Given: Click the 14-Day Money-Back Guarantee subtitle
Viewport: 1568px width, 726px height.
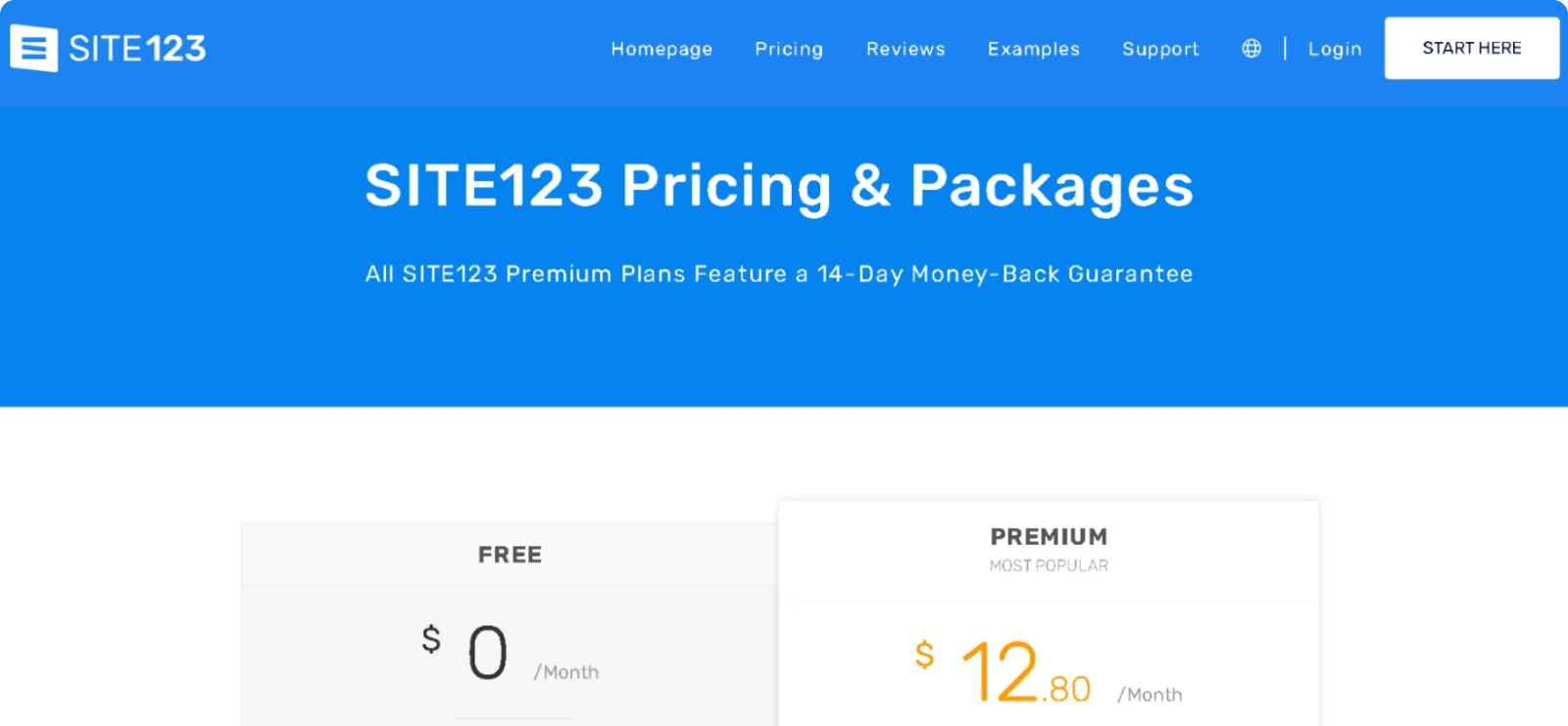Looking at the screenshot, I should pyautogui.click(x=779, y=274).
